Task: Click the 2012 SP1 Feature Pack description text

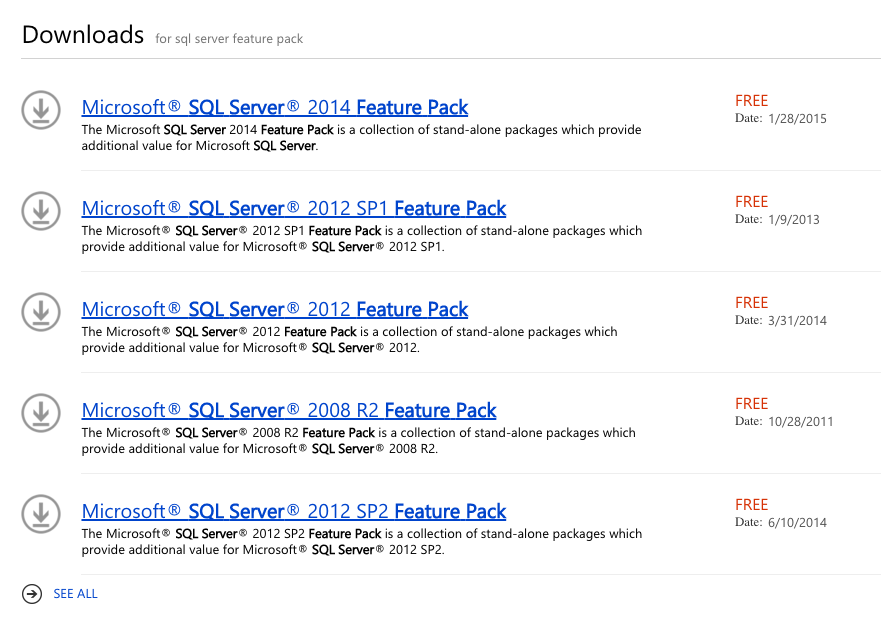Action: (x=362, y=239)
